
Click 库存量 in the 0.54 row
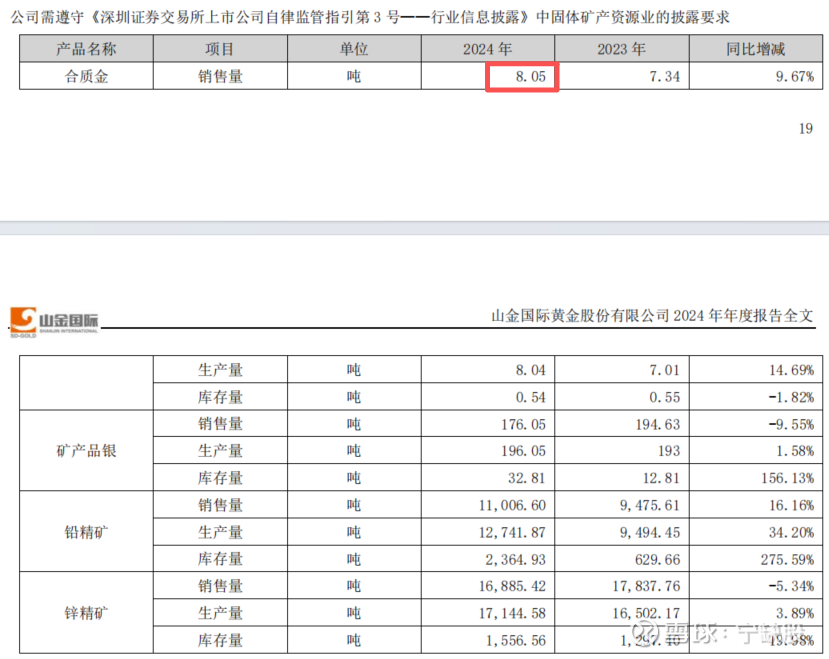point(220,397)
